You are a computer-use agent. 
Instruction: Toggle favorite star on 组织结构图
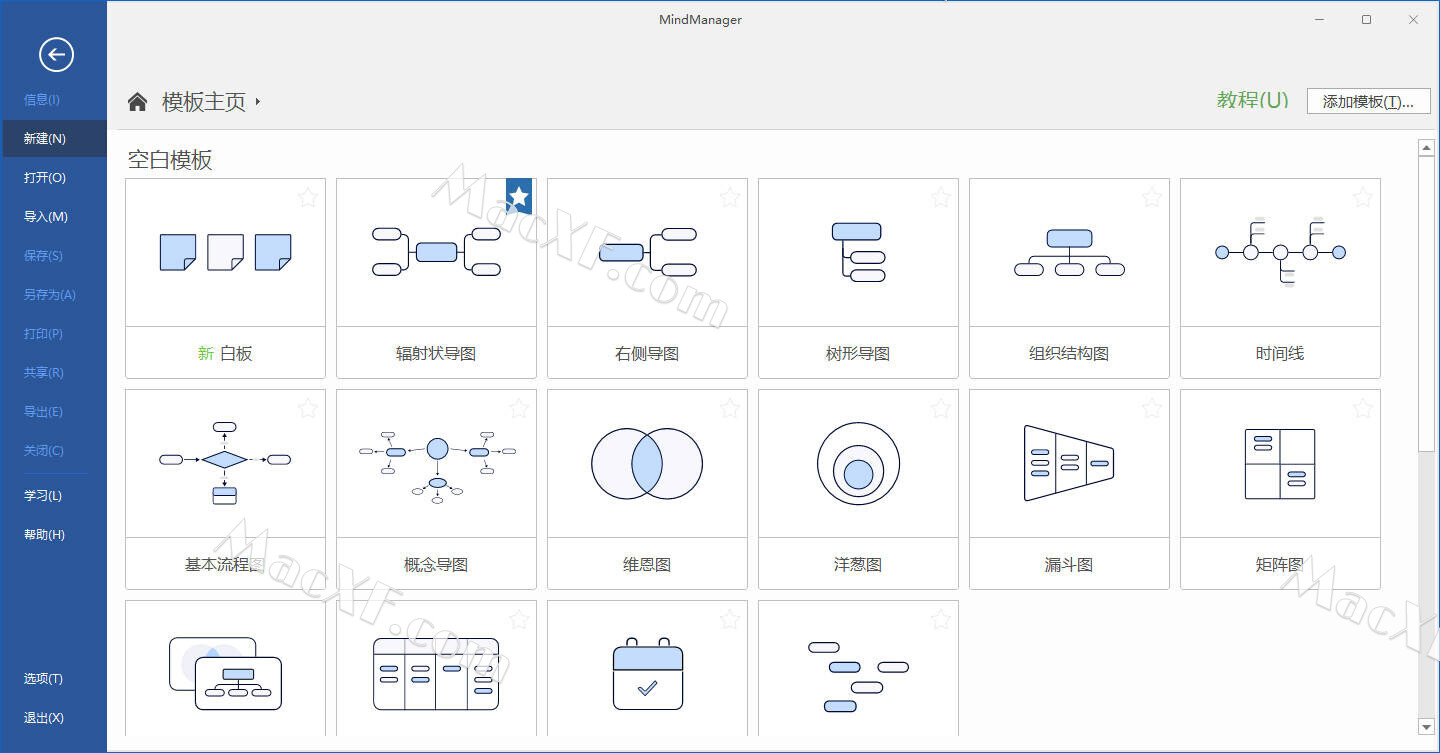point(1152,197)
